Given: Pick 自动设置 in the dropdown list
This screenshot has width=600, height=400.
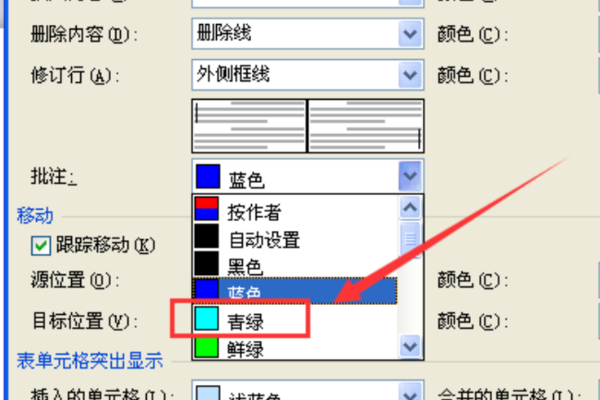Looking at the screenshot, I should (x=295, y=237).
